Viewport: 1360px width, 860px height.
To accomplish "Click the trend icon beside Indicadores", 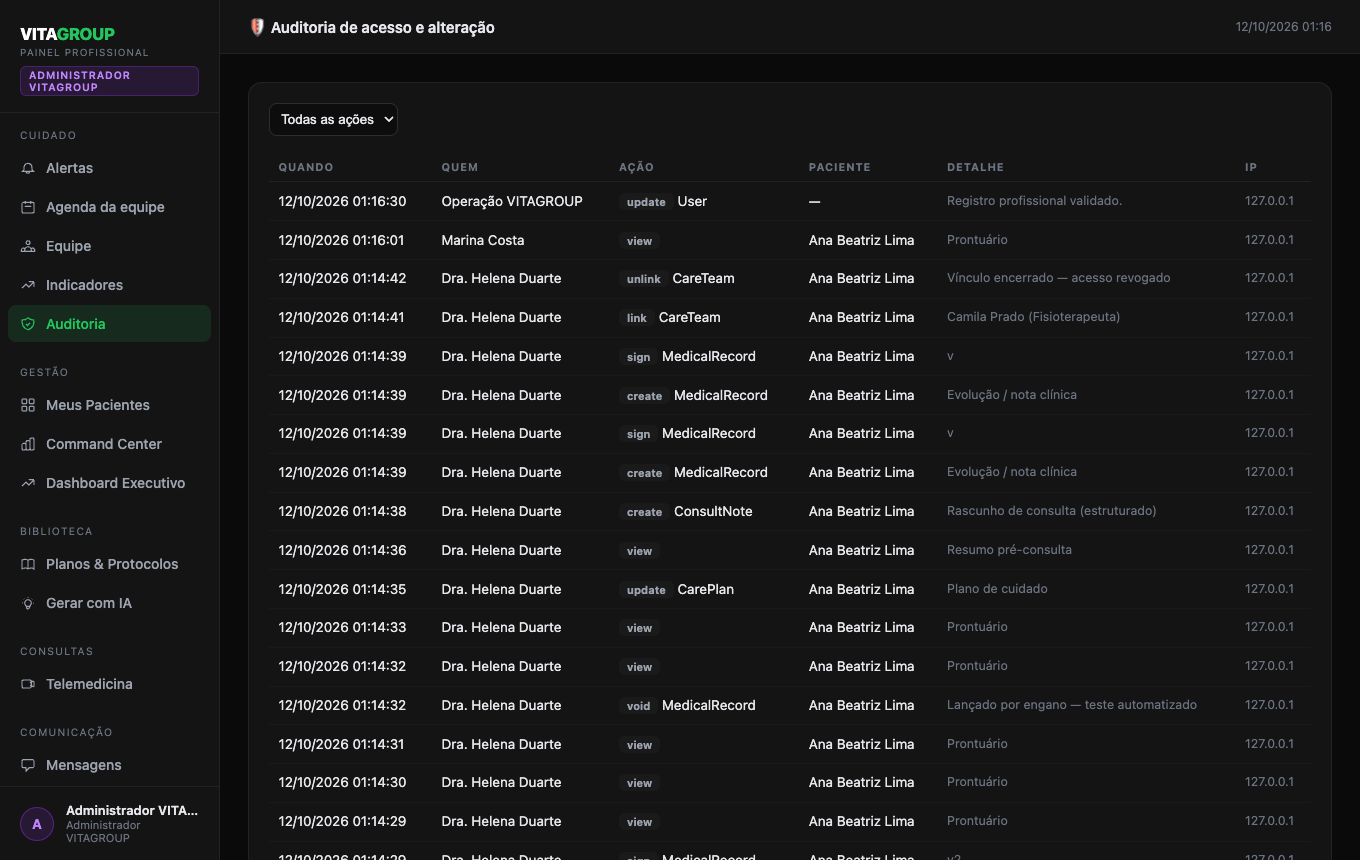I will pyautogui.click(x=28, y=285).
